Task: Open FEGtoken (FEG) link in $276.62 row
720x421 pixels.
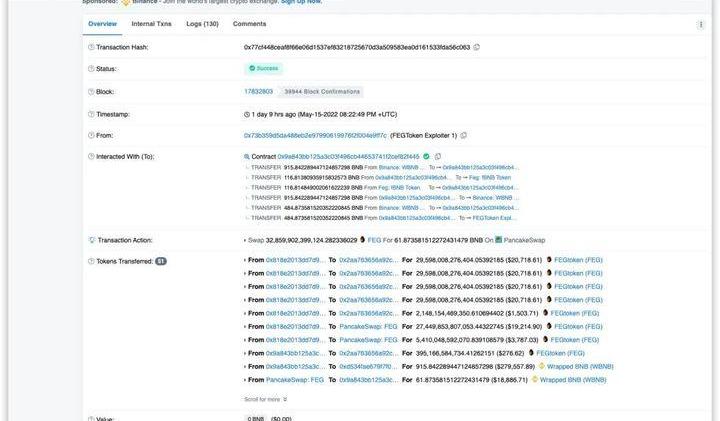Action: pyautogui.click(x=561, y=353)
